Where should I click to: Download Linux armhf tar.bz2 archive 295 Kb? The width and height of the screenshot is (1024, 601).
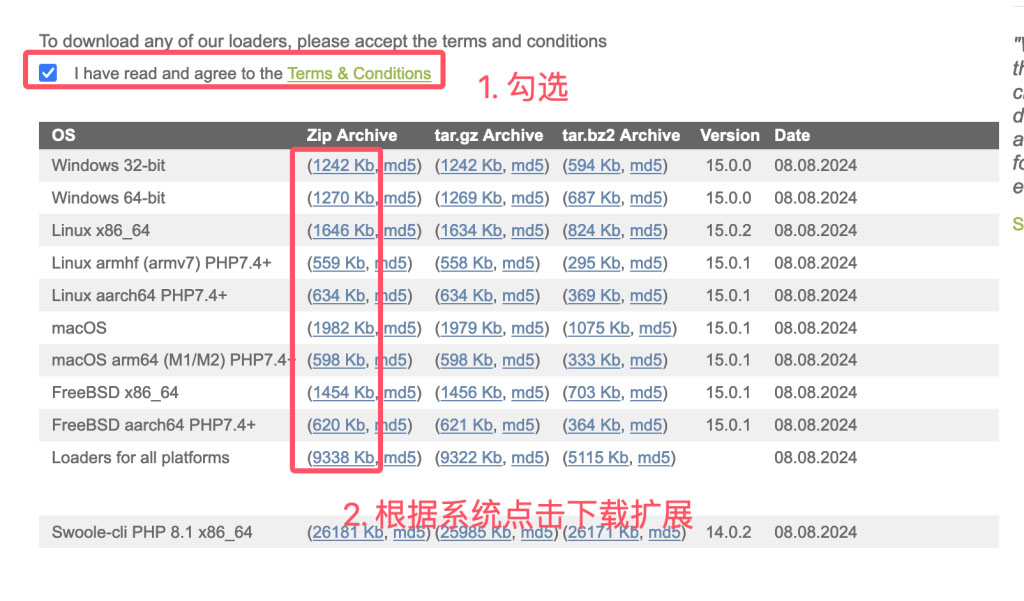tap(594, 263)
